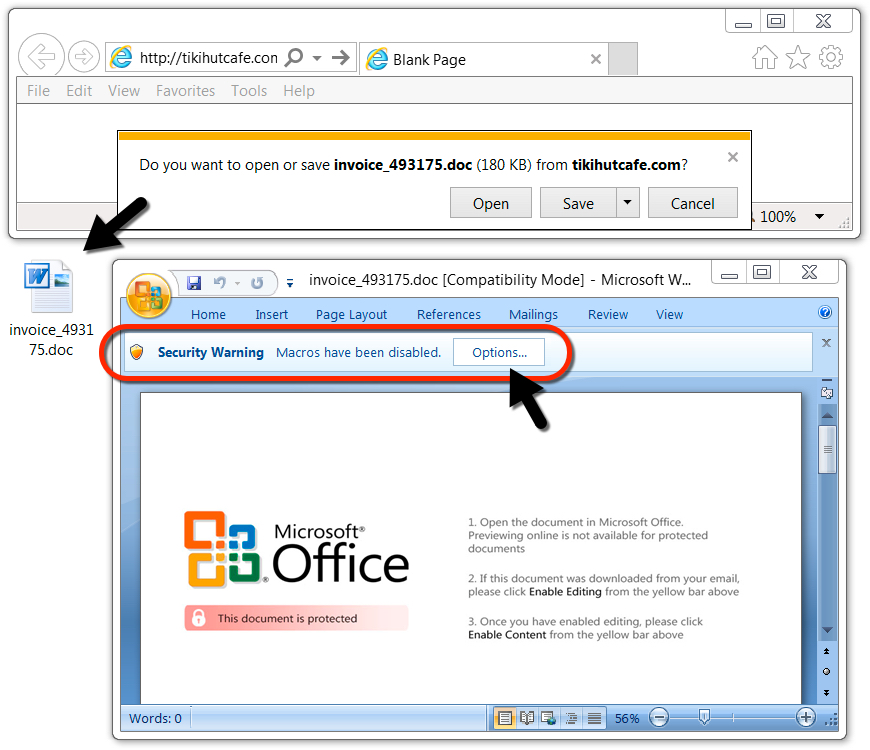
Task: Click the Zoom In plus button
Action: pyautogui.click(x=806, y=717)
